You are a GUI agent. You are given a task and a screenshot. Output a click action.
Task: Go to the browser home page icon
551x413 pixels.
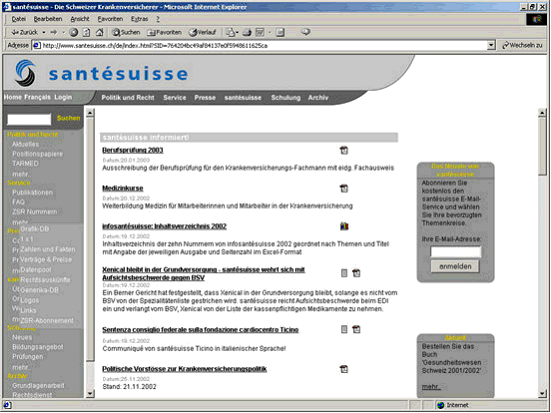99,32
